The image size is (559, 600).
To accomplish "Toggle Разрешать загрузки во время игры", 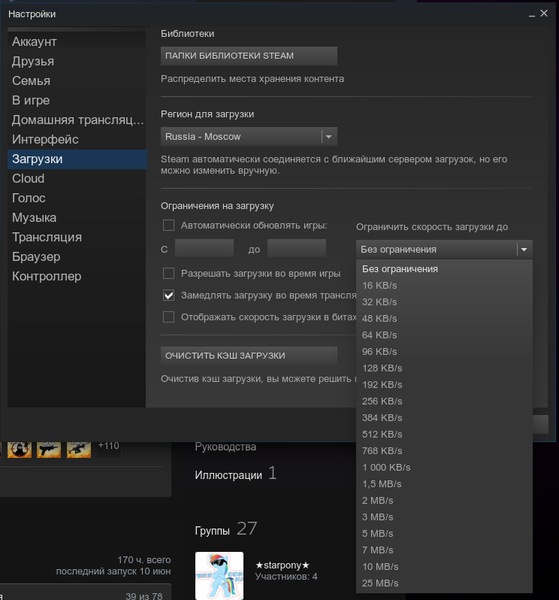I will (169, 274).
